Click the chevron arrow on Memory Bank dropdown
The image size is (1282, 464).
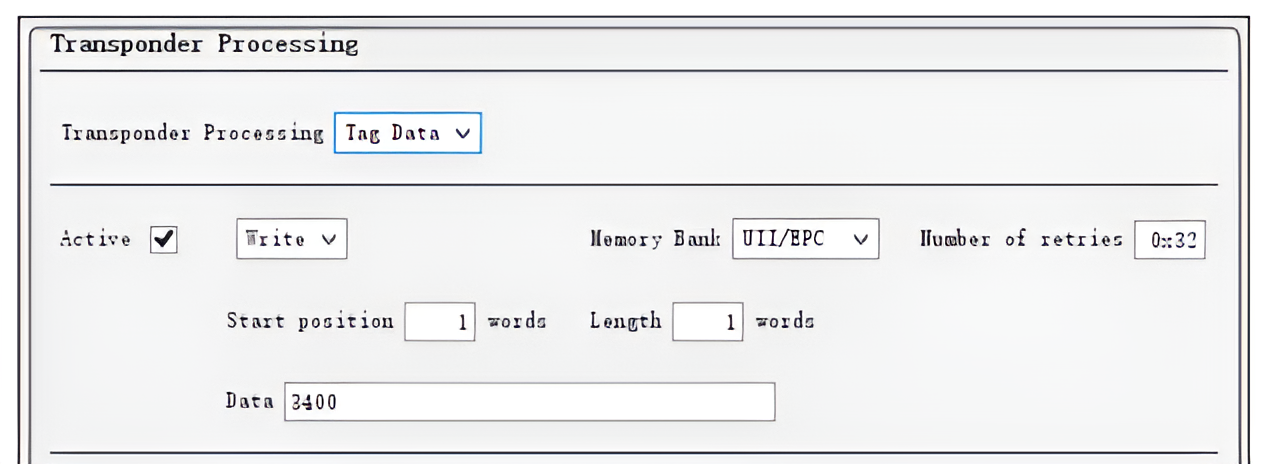coord(860,240)
